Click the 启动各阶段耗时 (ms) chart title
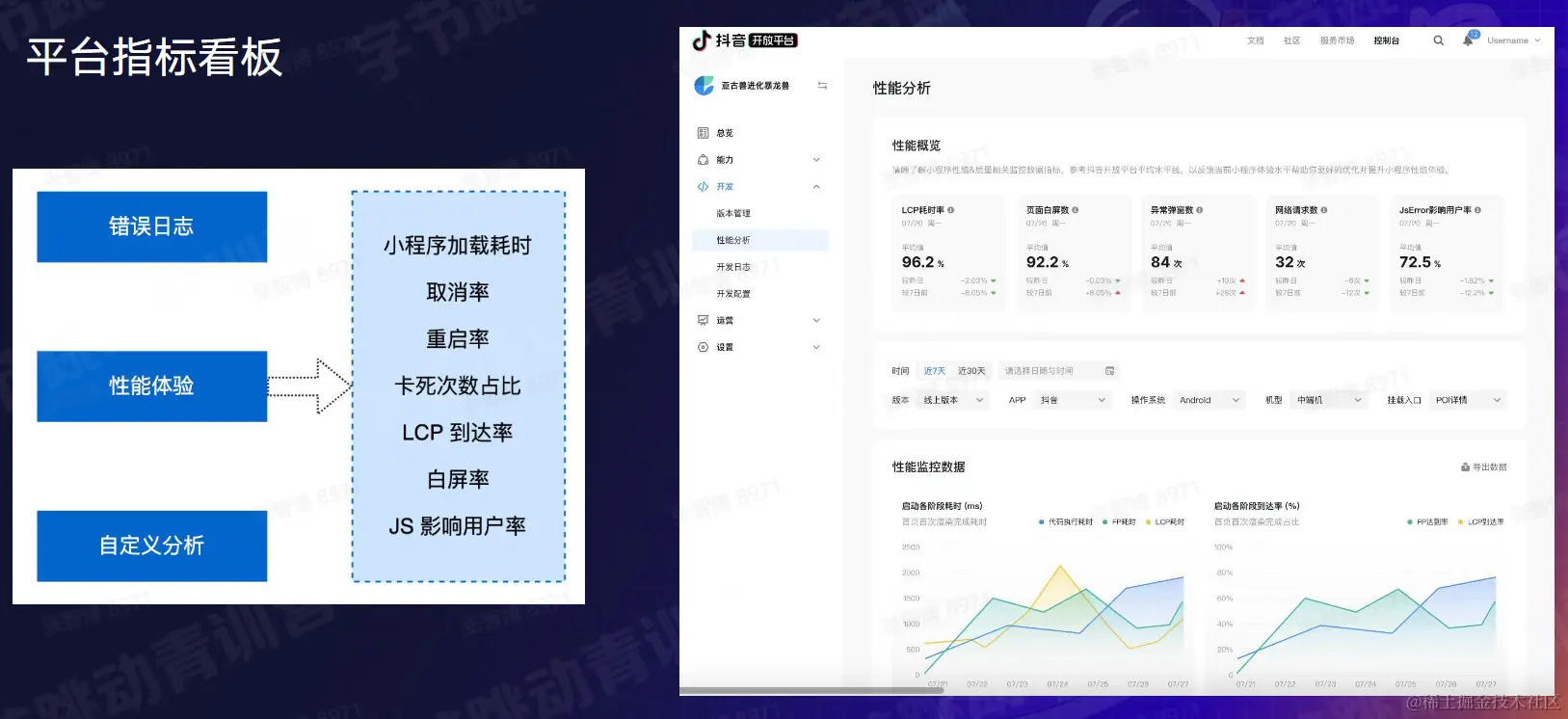The image size is (1568, 719). tap(942, 506)
